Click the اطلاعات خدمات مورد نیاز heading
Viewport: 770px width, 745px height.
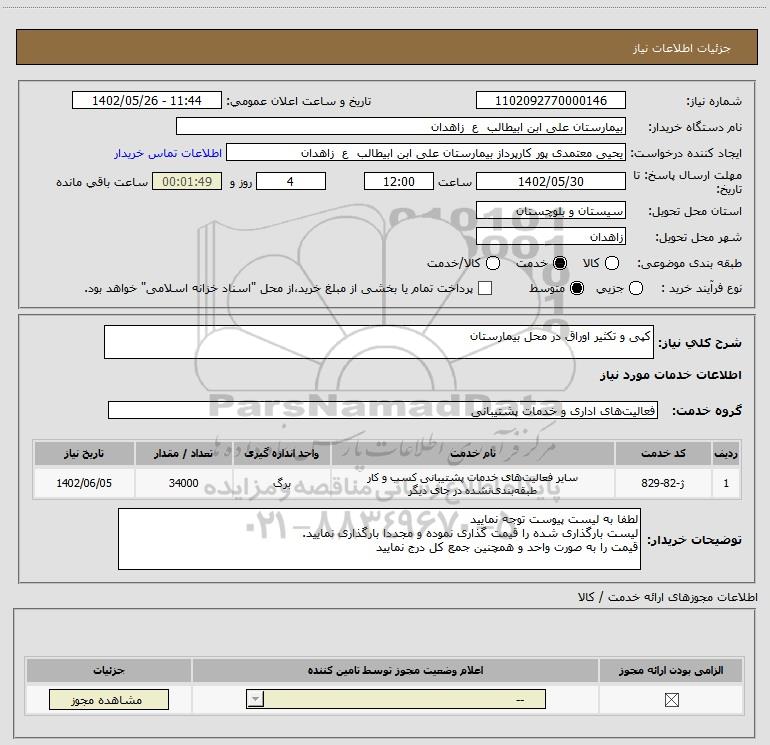[x=670, y=375]
